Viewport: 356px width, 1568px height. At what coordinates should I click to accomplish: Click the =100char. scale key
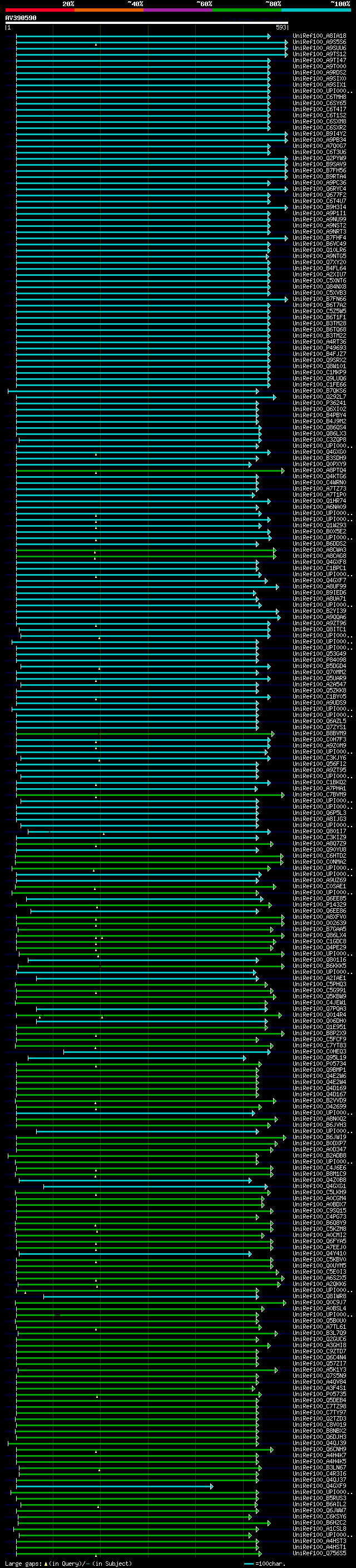click(265, 1564)
